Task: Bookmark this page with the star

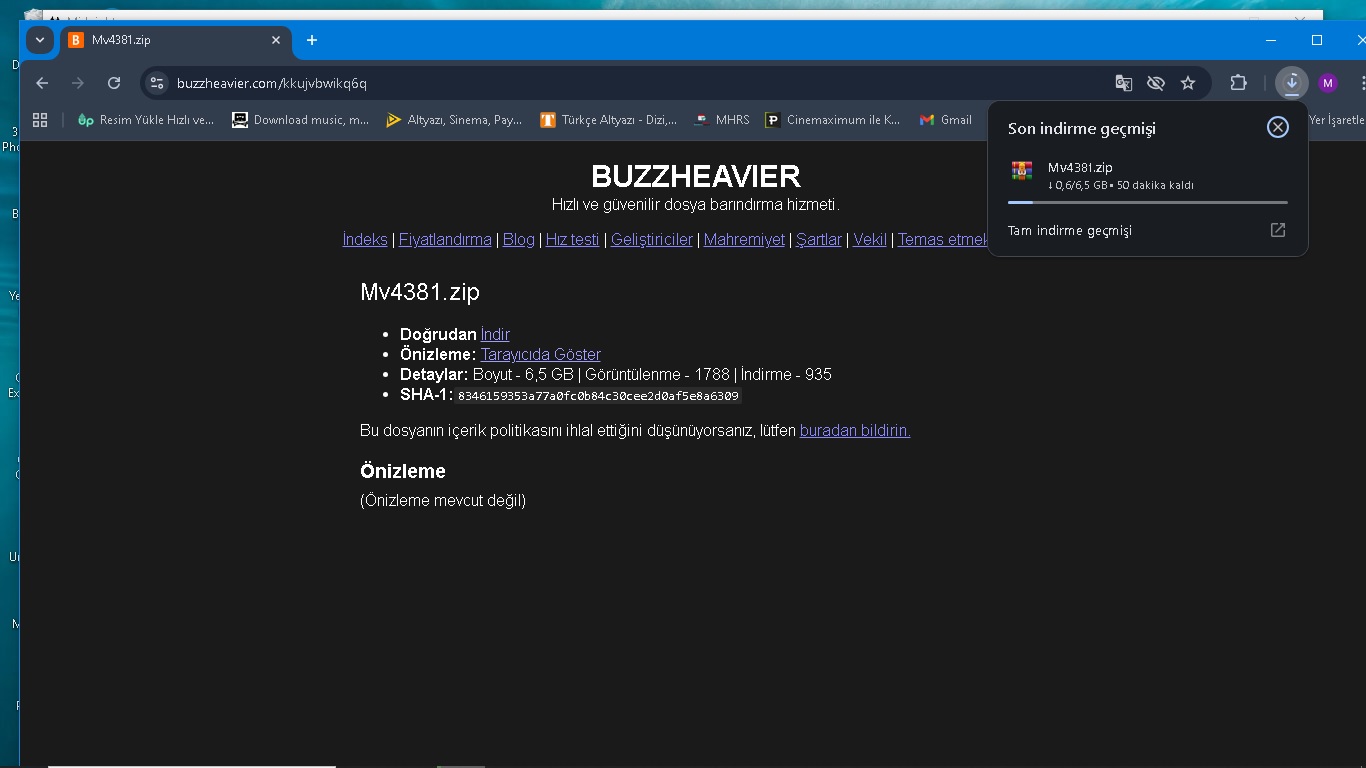Action: pos(1188,83)
